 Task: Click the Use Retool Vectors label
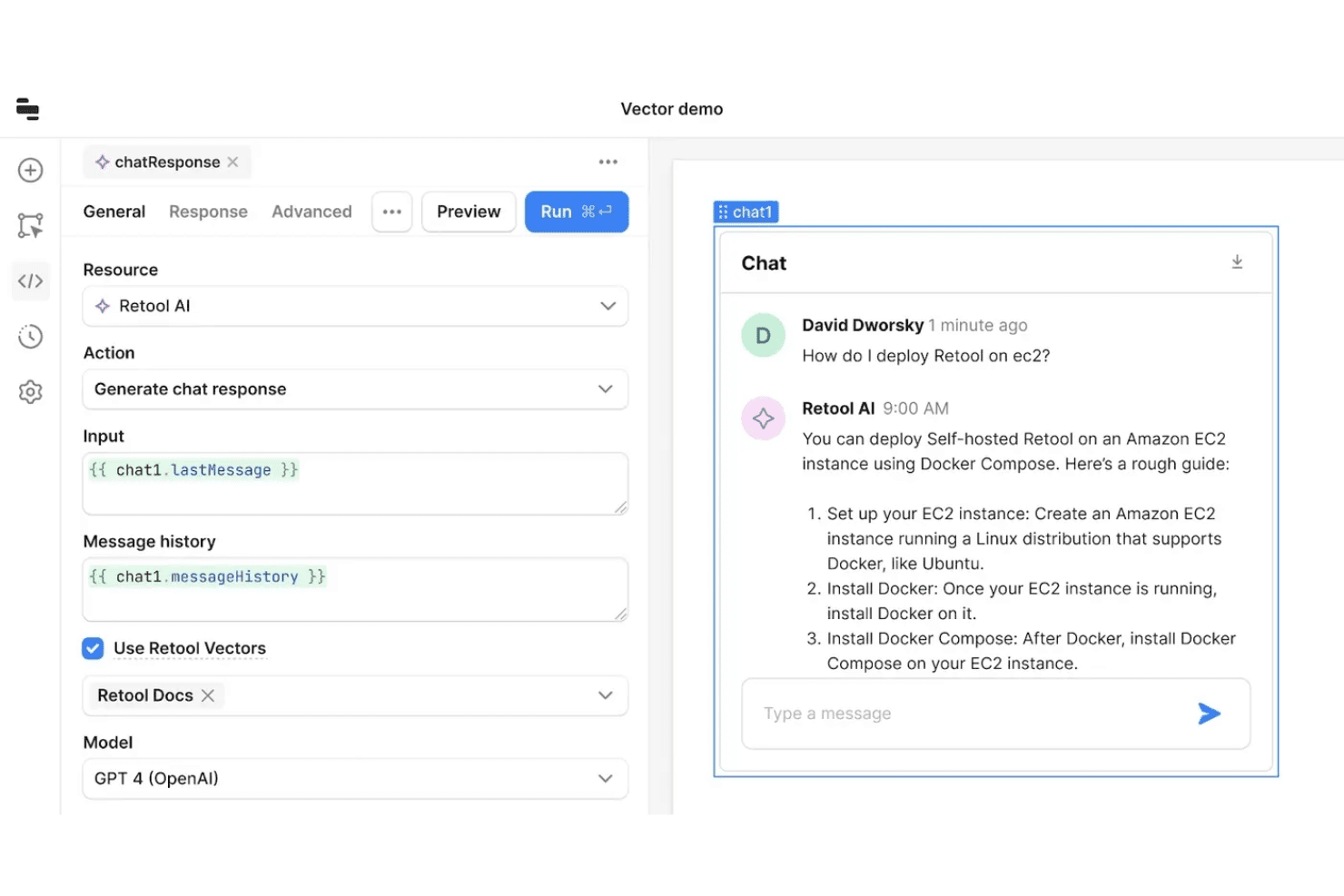coord(190,648)
